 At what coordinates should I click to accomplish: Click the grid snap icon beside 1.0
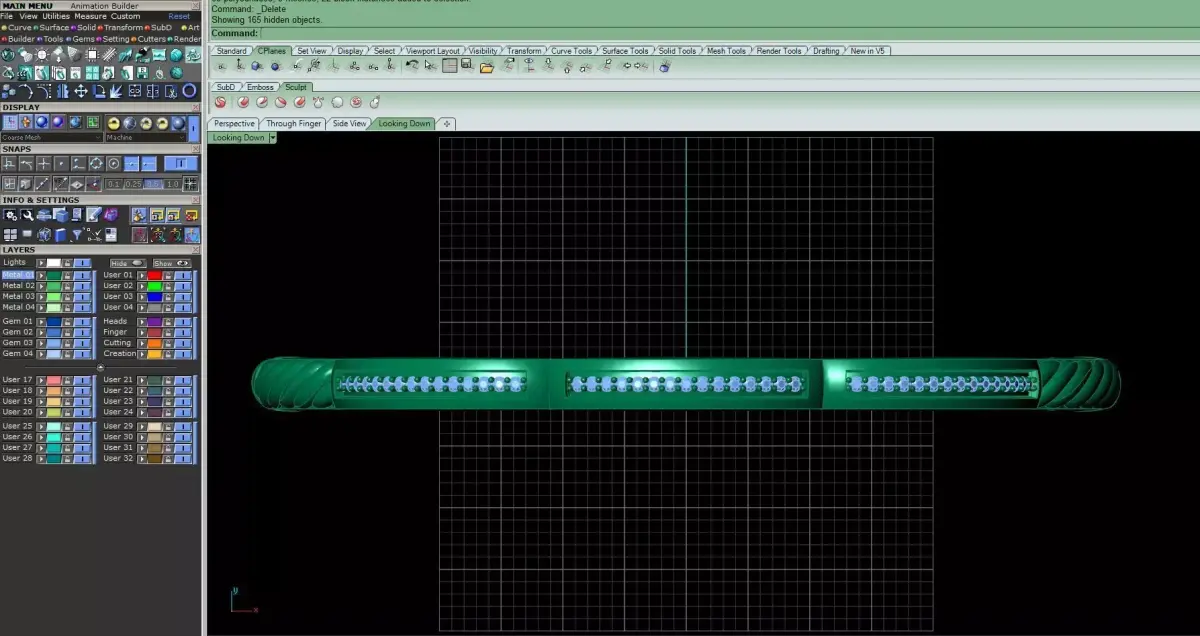[x=190, y=184]
